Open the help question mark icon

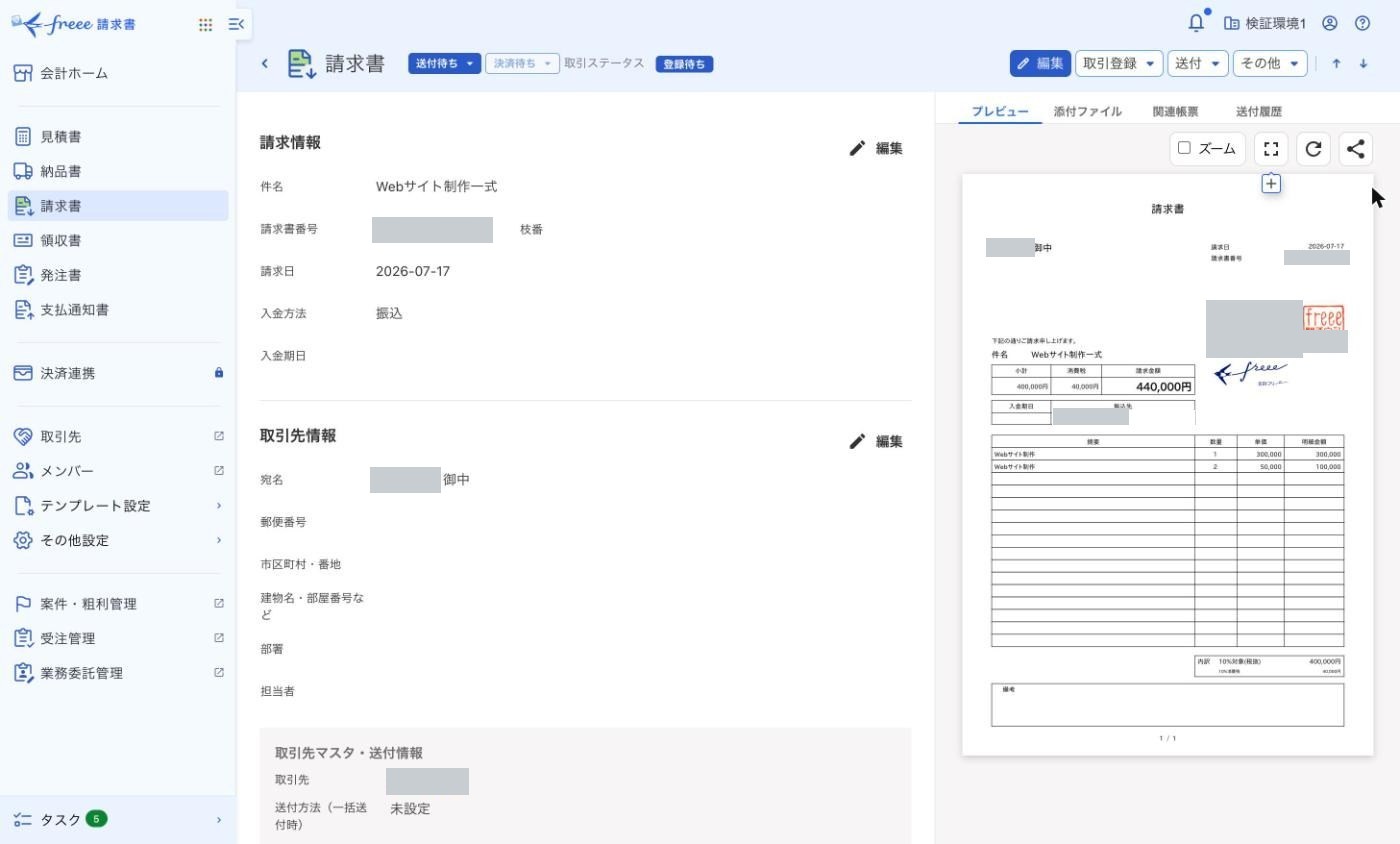1362,23
